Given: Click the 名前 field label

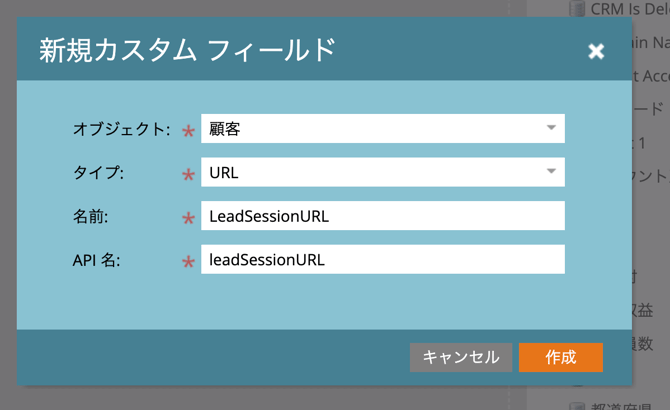Looking at the screenshot, I should (x=91, y=216).
